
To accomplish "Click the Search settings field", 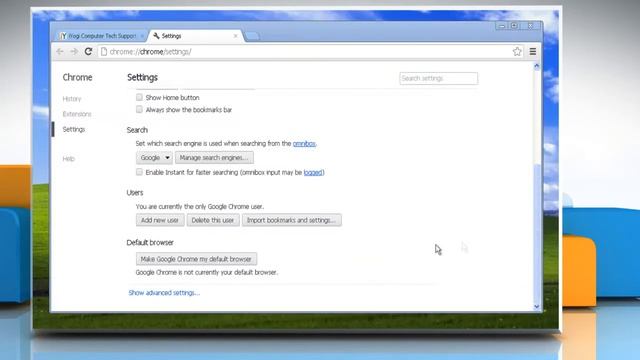I will coord(438,78).
